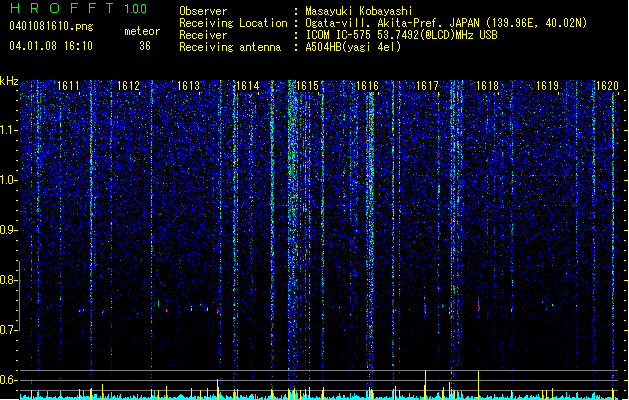This screenshot has height=400, width=629.
Task: Click the Receiver field label
Action: point(203,35)
